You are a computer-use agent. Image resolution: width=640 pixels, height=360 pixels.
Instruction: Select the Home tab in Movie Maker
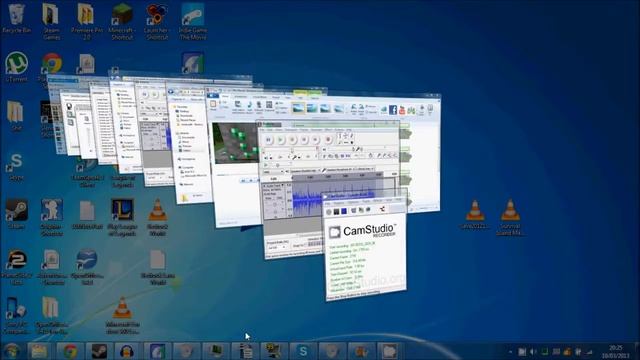pos(225,96)
